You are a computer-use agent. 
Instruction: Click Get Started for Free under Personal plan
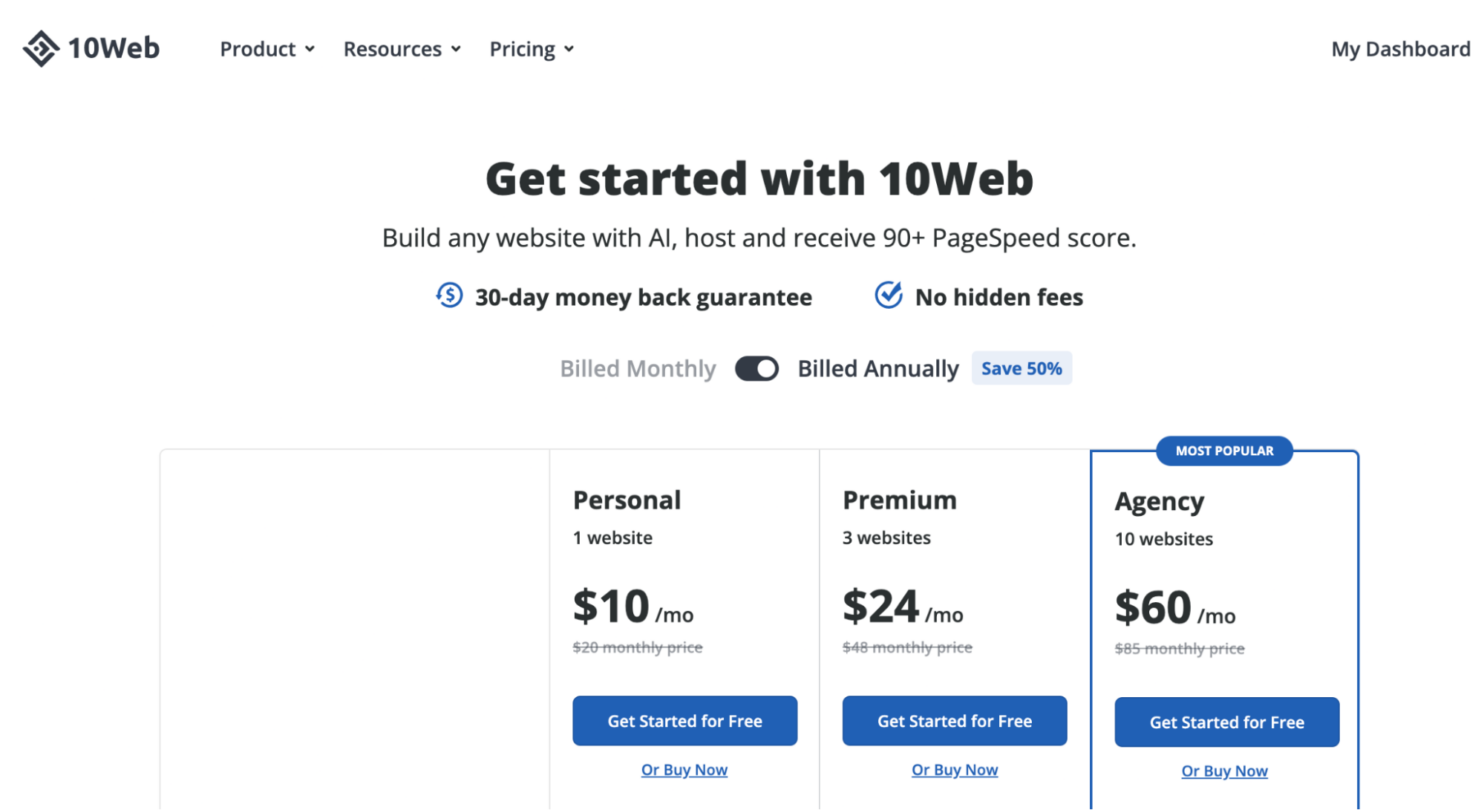point(684,720)
